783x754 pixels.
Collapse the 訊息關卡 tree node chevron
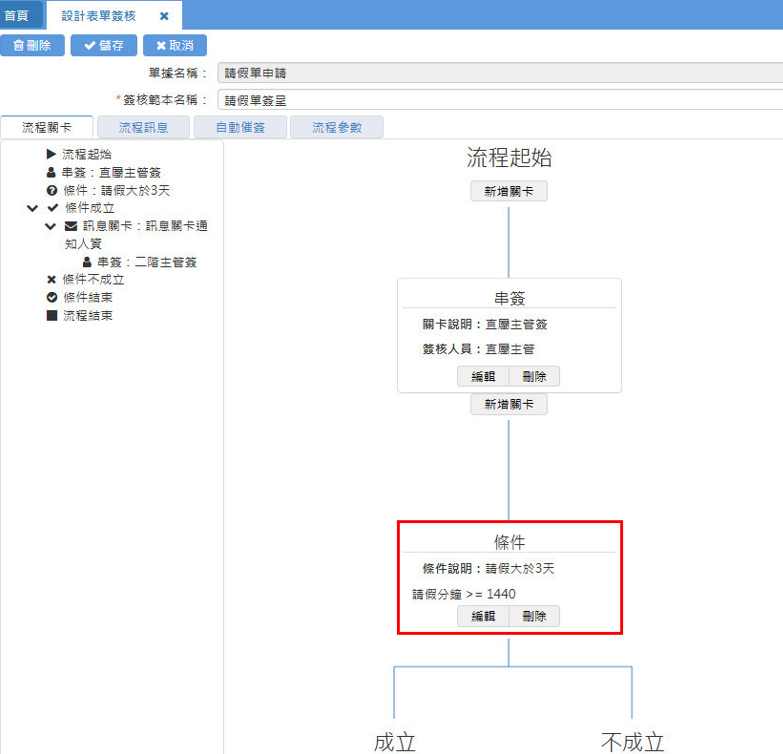(51, 227)
